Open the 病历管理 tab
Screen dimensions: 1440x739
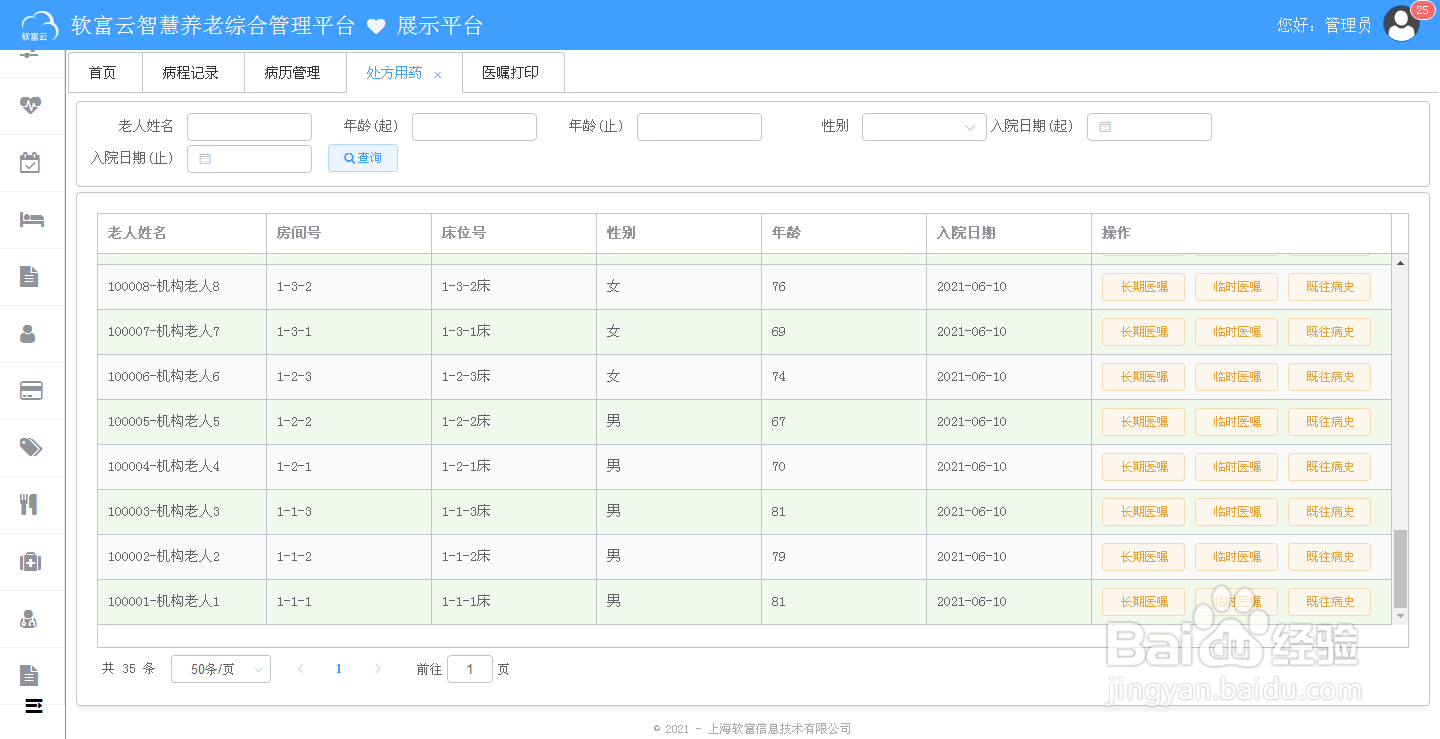293,73
